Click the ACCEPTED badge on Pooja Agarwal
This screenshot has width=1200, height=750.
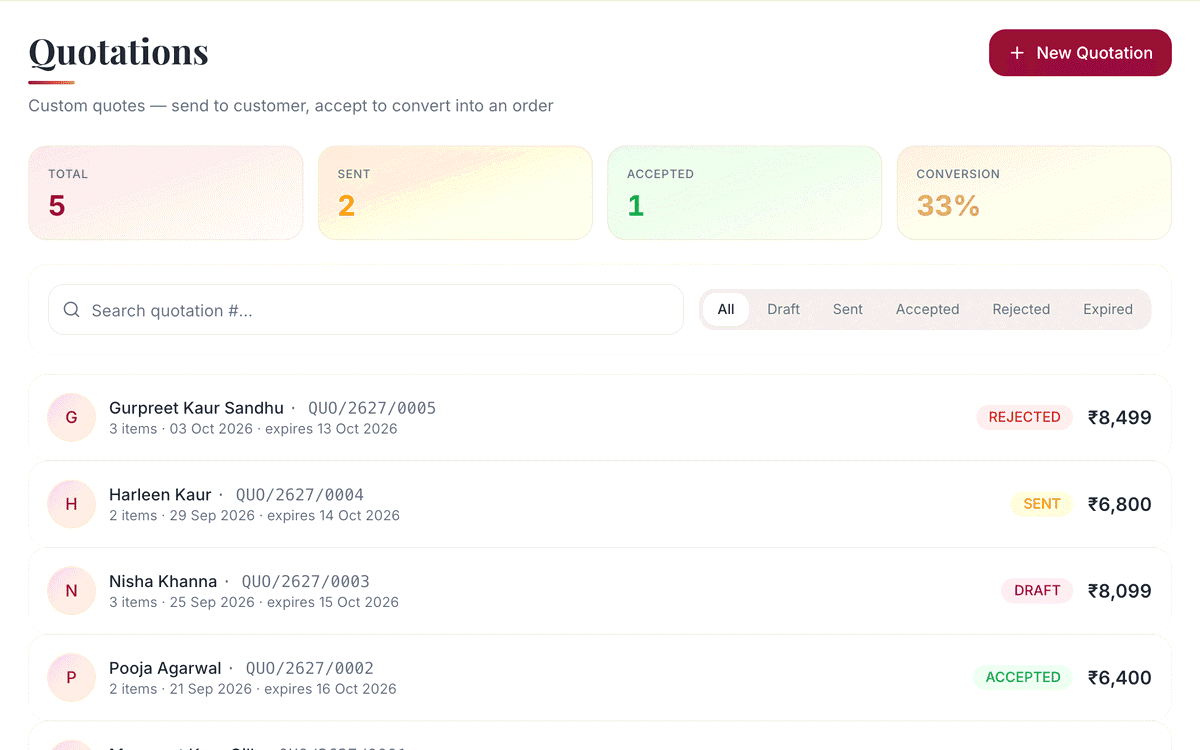coord(1023,678)
